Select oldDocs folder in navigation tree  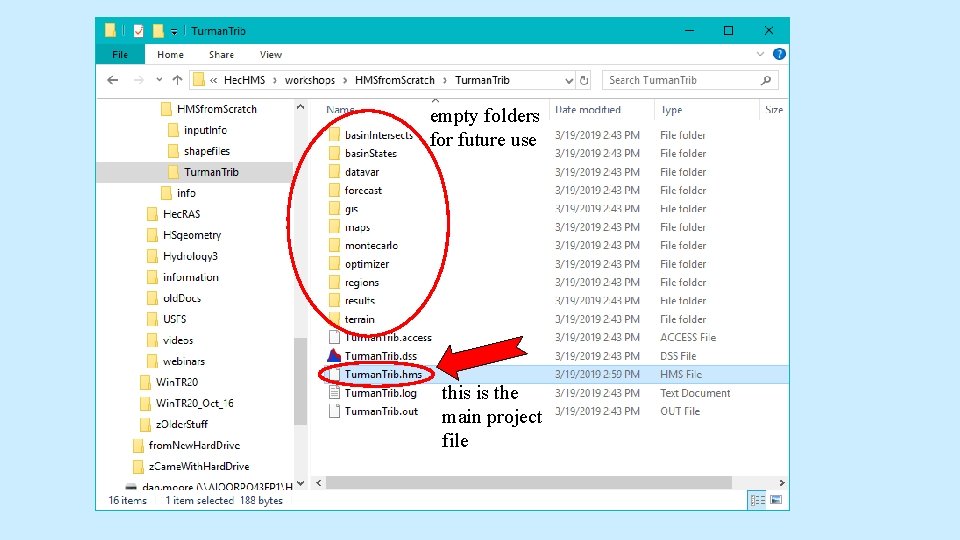coord(182,298)
